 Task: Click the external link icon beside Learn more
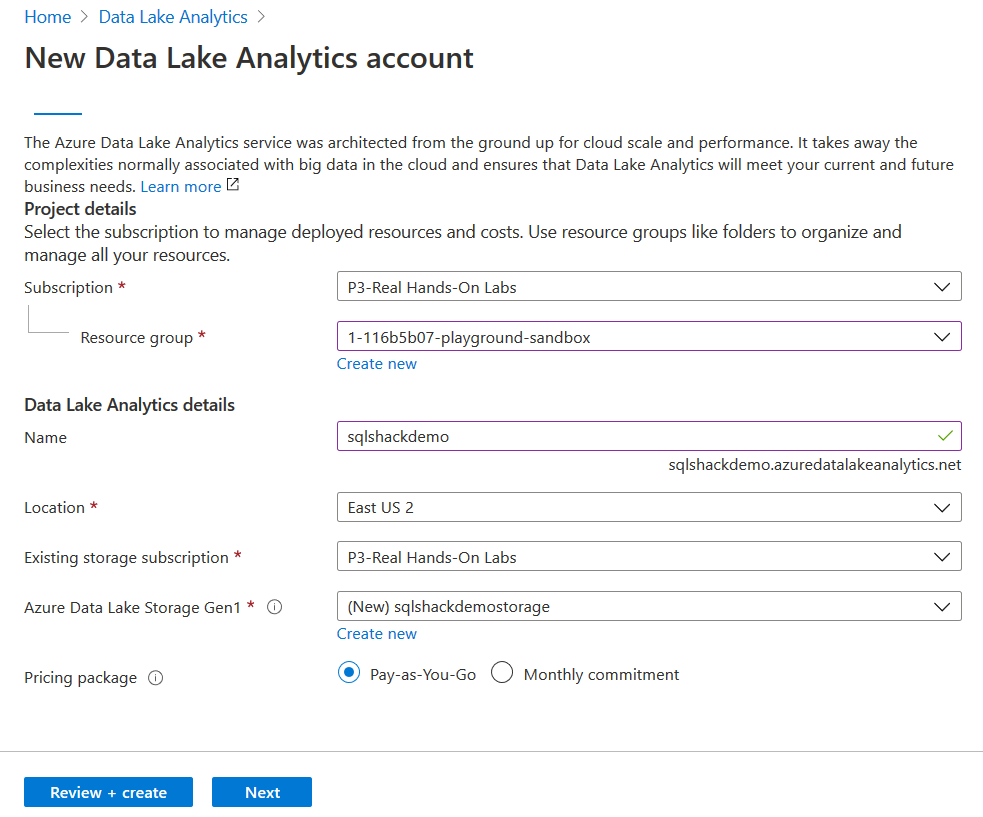click(233, 186)
